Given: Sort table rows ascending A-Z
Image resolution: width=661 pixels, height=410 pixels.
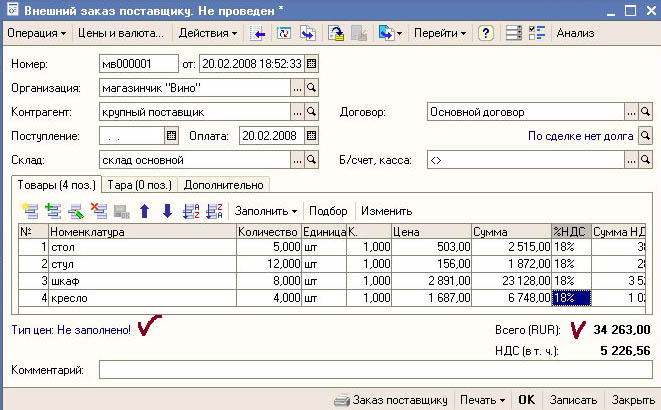Looking at the screenshot, I should point(191,211).
